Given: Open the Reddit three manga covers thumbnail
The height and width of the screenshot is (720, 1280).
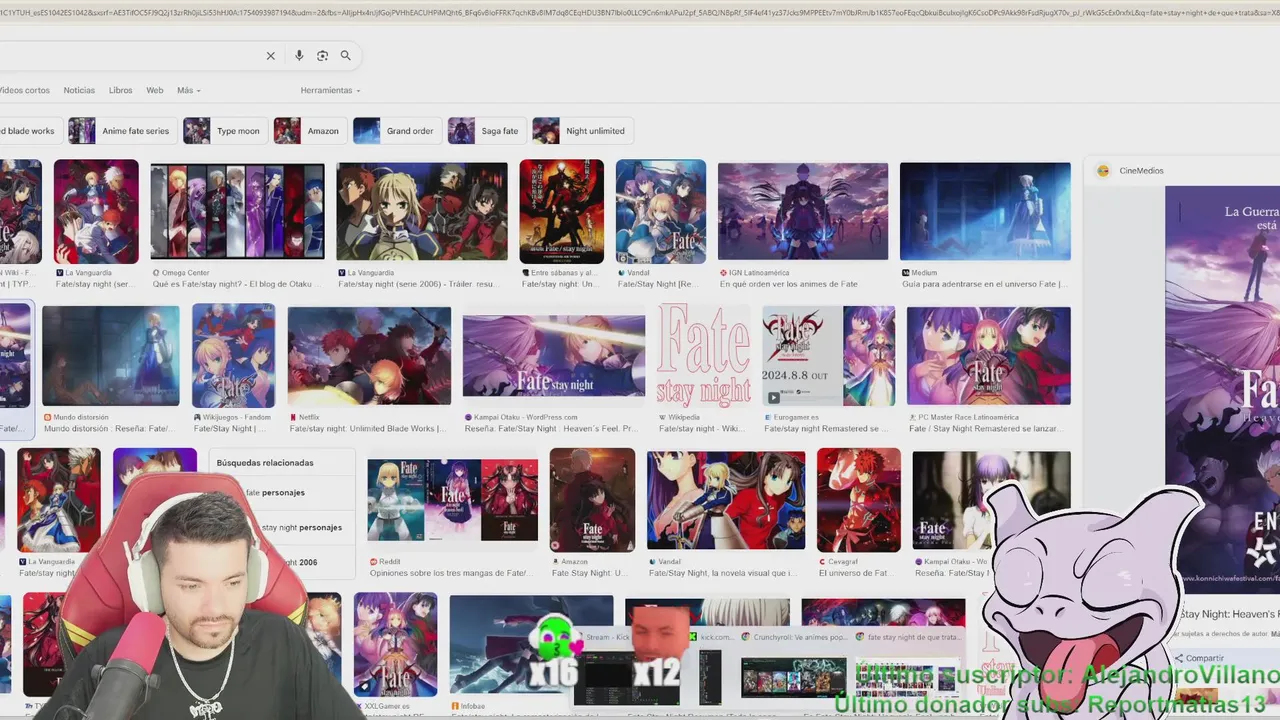Looking at the screenshot, I should click(452, 500).
